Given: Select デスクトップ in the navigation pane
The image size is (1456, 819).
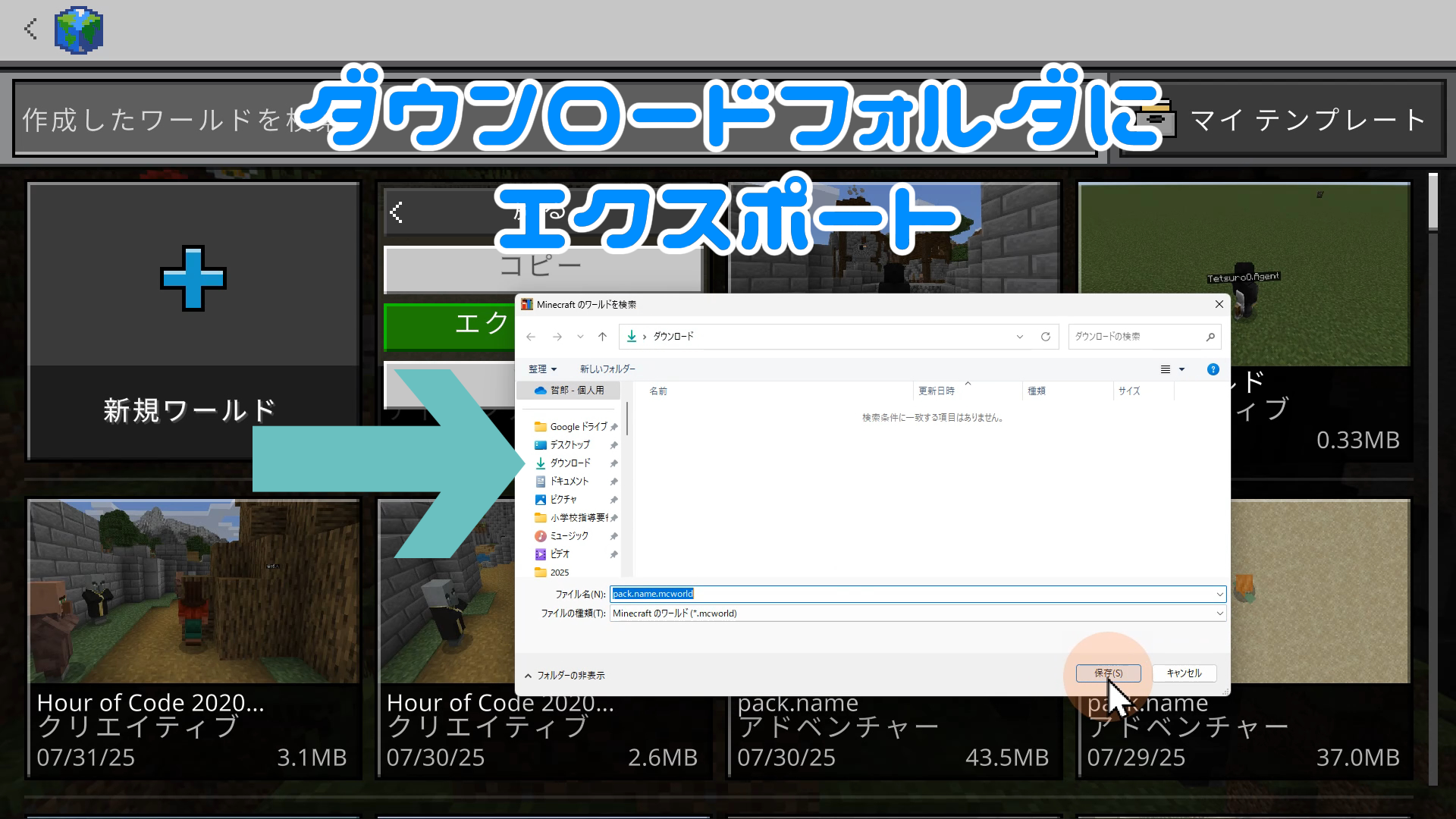Looking at the screenshot, I should click(x=570, y=445).
